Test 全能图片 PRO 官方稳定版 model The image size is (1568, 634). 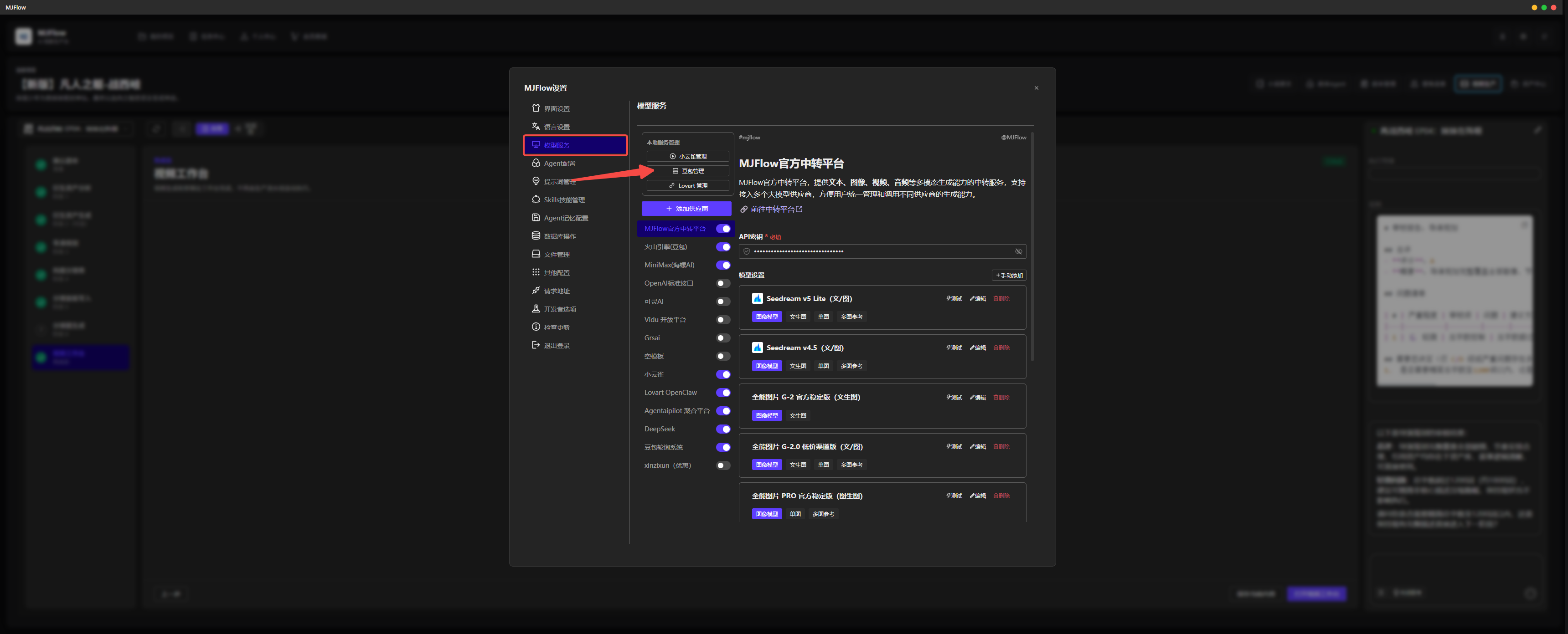[x=954, y=496]
